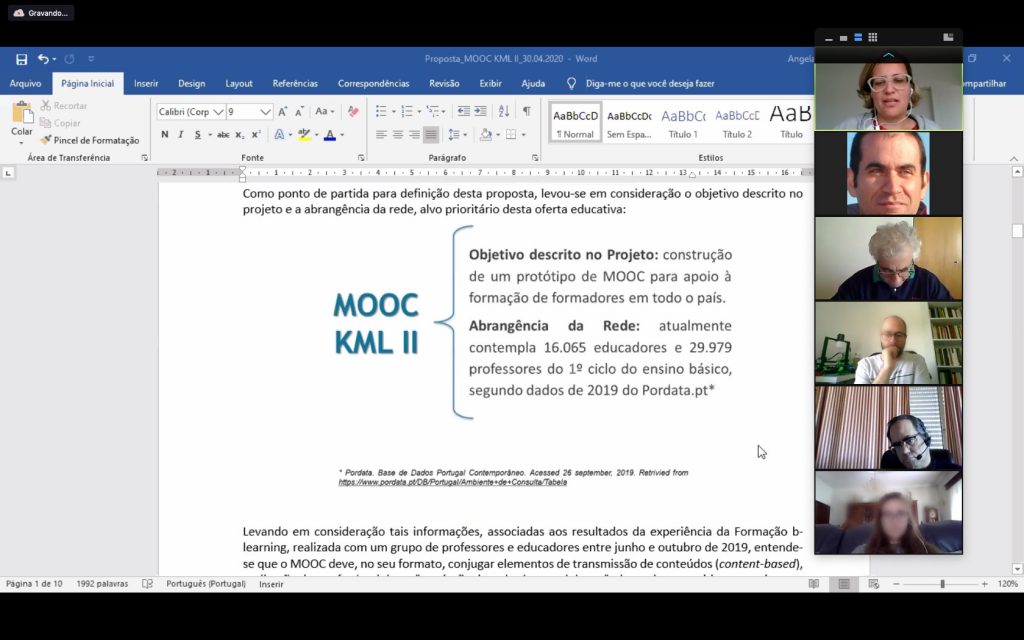This screenshot has height=640, width=1024.
Task: Open the borders dropdown arrow
Action: coord(524,135)
